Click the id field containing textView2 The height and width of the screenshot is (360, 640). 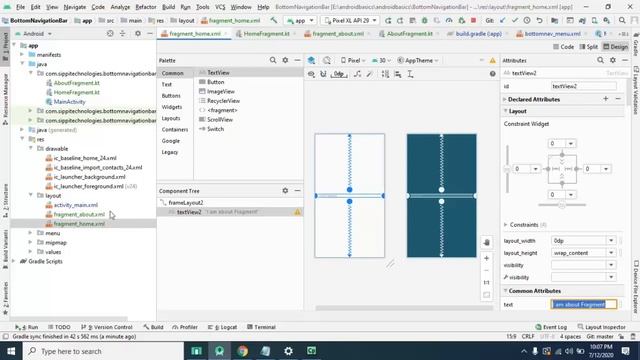coord(584,86)
